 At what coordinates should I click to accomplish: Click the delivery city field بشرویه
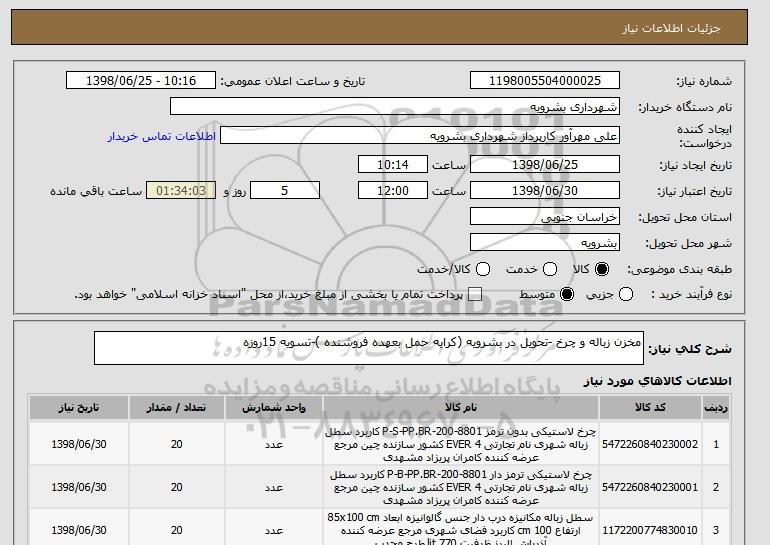click(x=545, y=243)
